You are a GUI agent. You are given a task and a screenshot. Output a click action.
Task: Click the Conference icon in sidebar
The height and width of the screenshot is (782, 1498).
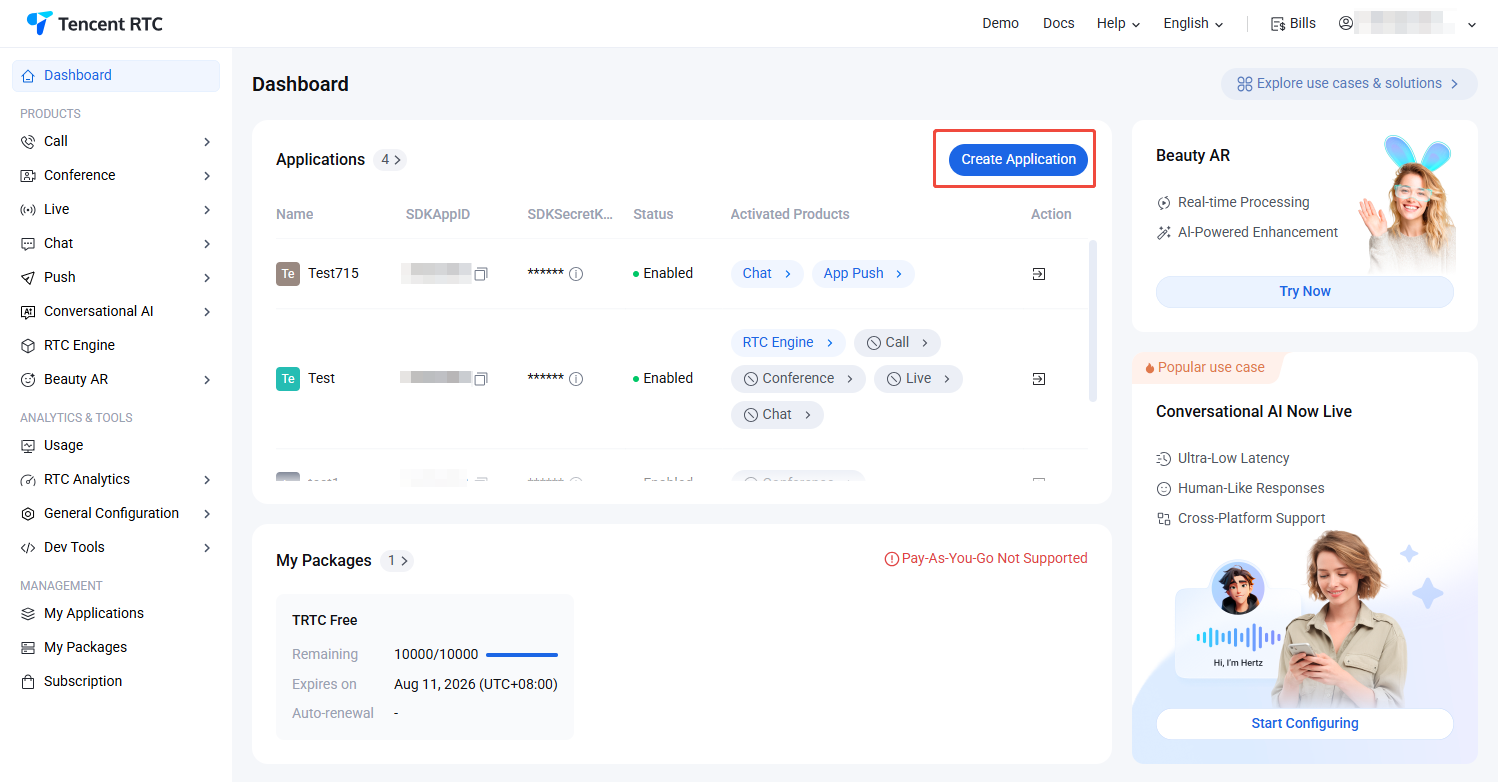28,176
